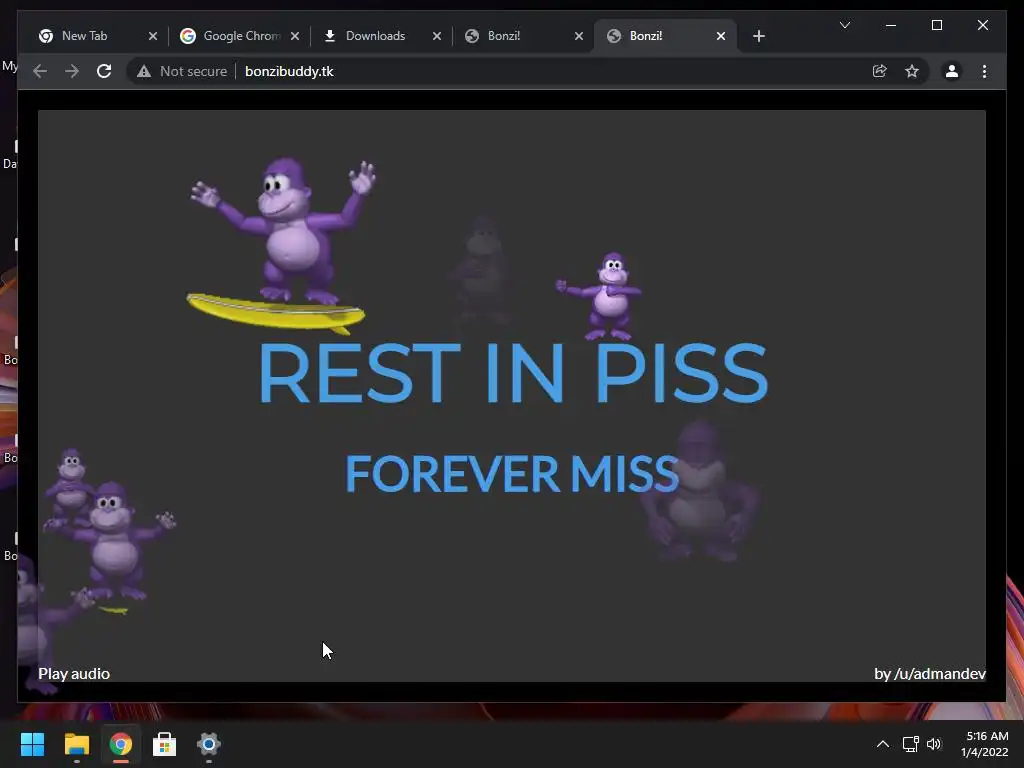Screen dimensions: 1024x768
Task: Close the active Bonzi! tab
Action: coord(721,36)
